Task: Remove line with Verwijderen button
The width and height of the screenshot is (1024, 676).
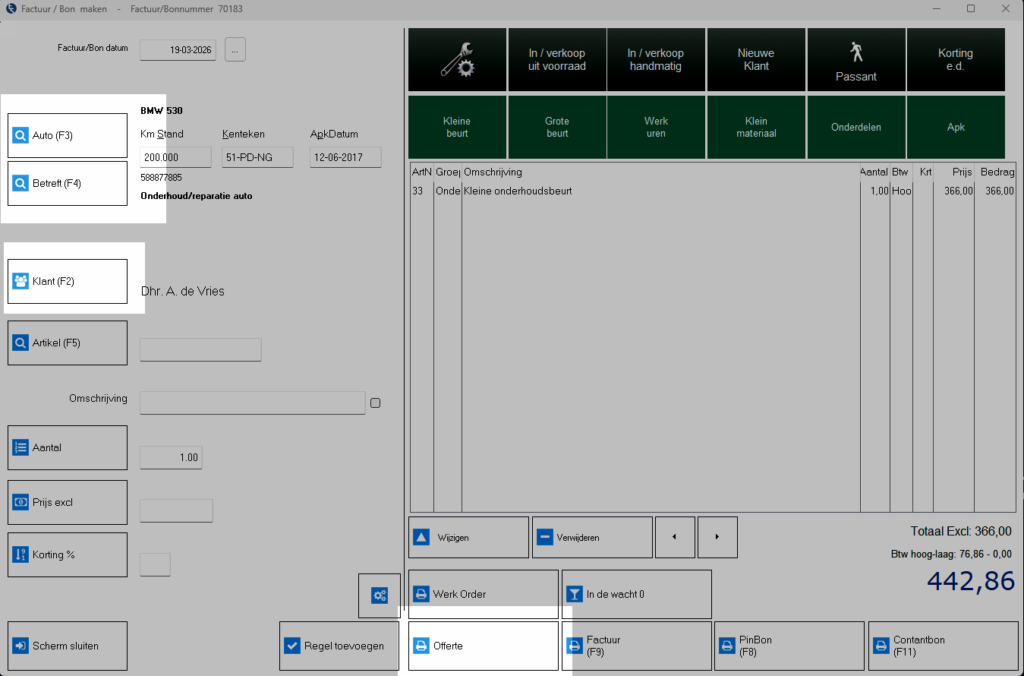Action: pyautogui.click(x=592, y=537)
